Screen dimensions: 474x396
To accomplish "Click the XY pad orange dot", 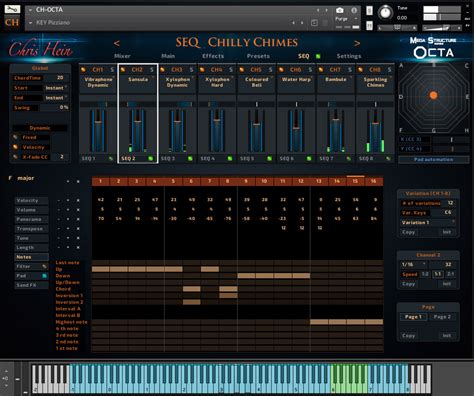I will click(433, 95).
